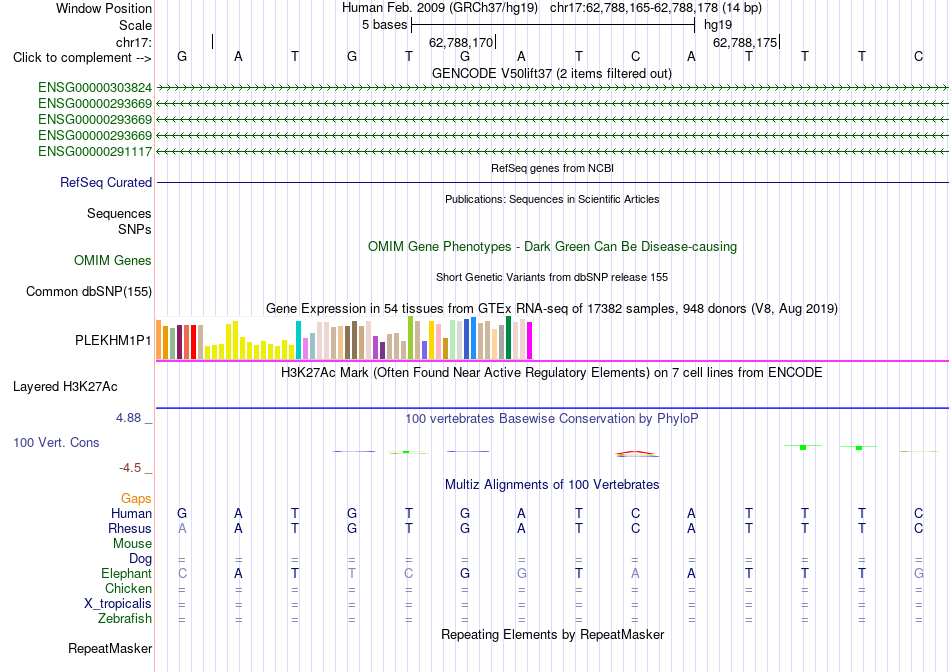
Task: Click the -4.5 PhyloP lower limit value
Action: tap(130, 467)
